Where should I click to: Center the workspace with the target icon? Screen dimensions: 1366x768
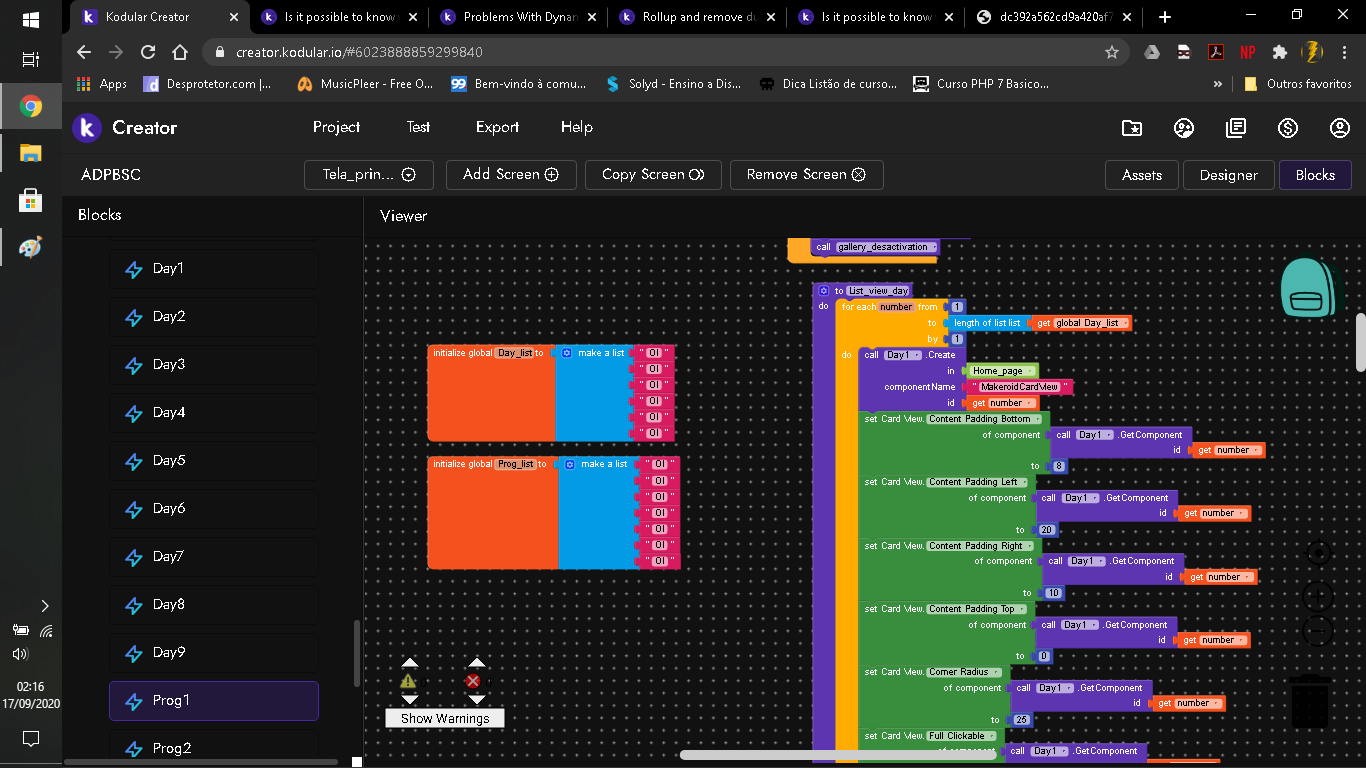coord(1318,554)
